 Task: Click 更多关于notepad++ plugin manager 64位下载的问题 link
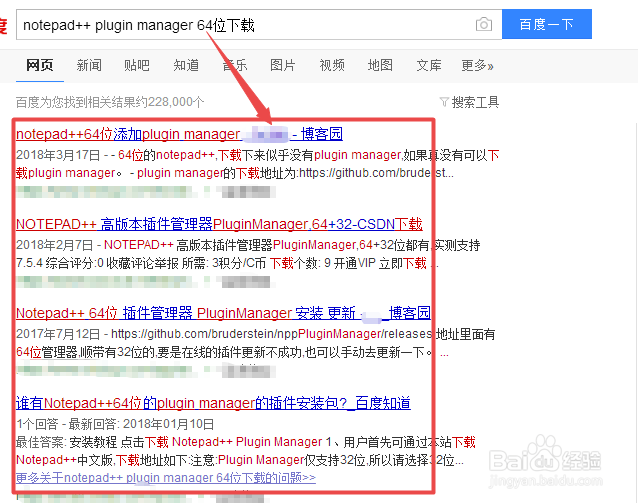pyautogui.click(x=166, y=477)
